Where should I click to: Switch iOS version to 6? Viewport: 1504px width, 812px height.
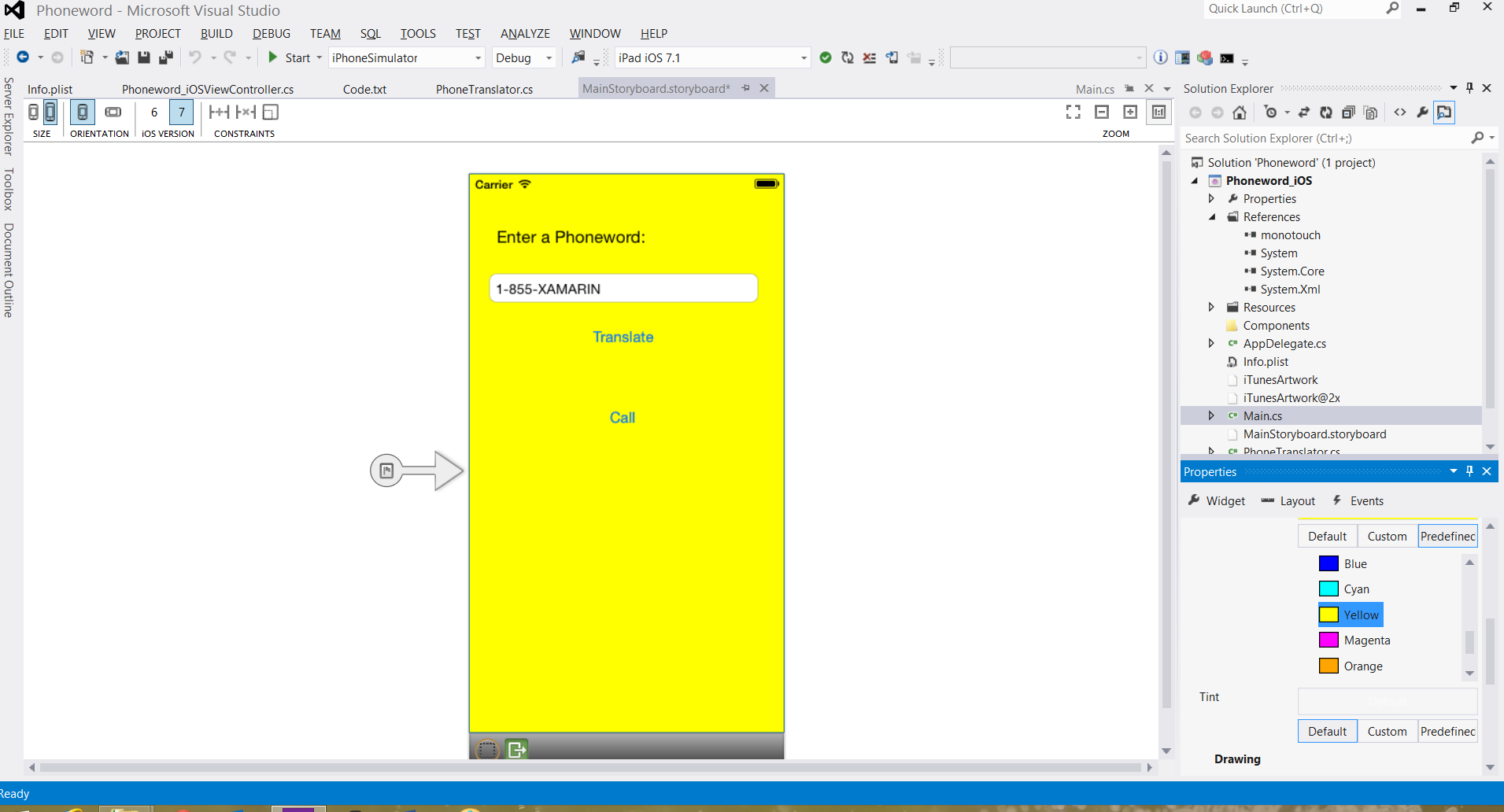coord(154,113)
